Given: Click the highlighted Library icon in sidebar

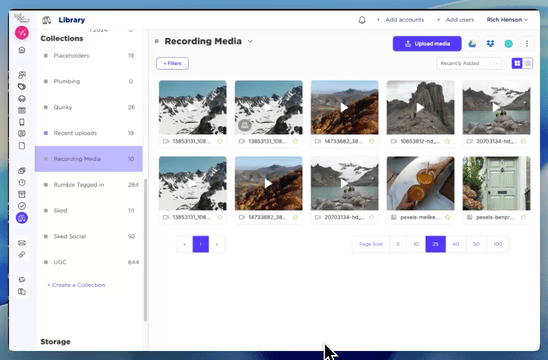Looking at the screenshot, I should (22, 218).
